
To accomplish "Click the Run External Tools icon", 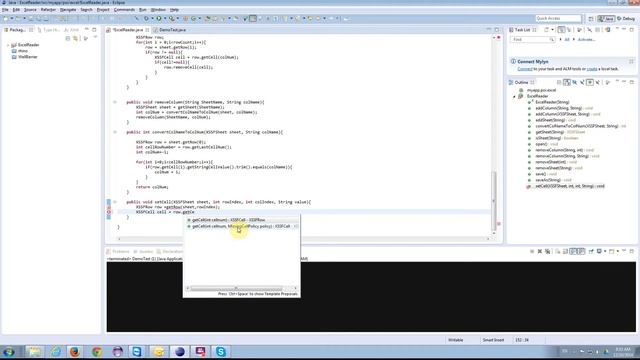I will [x=172, y=18].
